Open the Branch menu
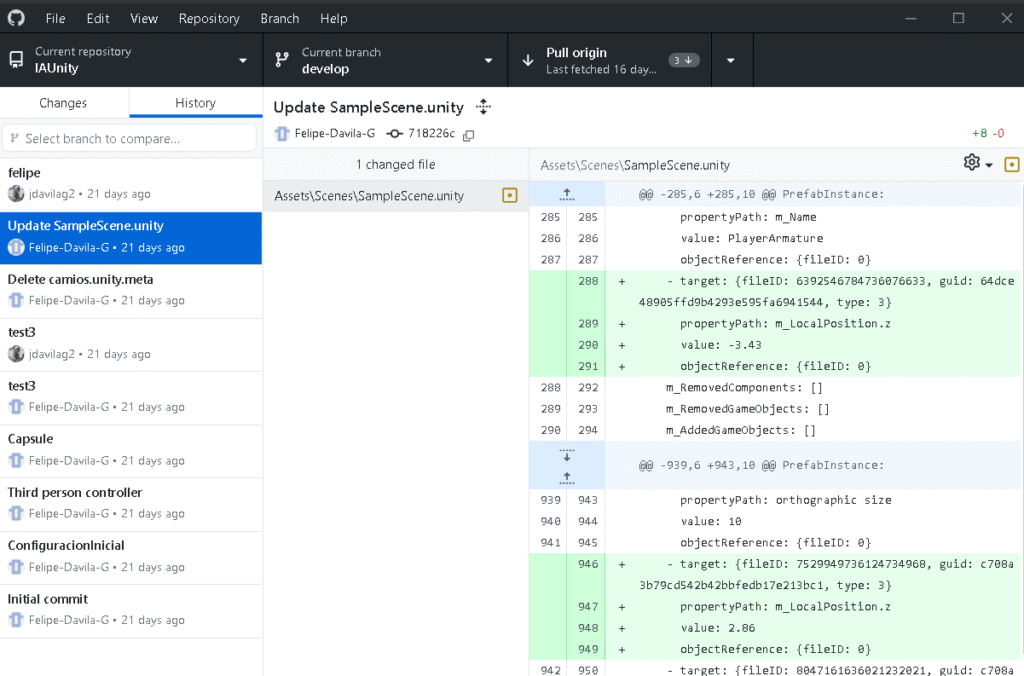This screenshot has width=1024, height=676. (x=279, y=18)
